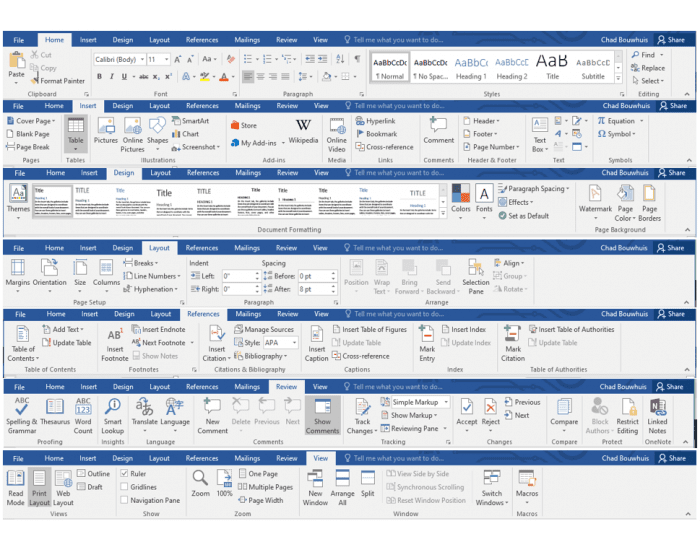Apply Italic formatting in Font group

pyautogui.click(x=112, y=77)
